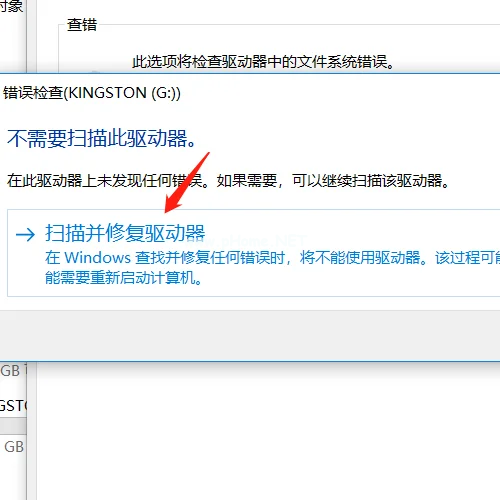Click the message 在此驱动器上未发现任何错误
The image size is (500, 500).
pos(108,181)
